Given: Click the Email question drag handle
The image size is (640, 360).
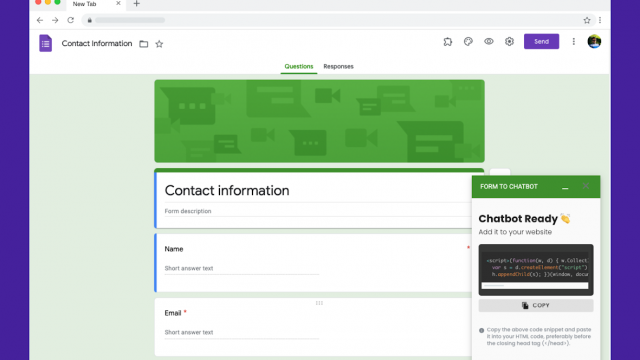Looking at the screenshot, I should click(x=319, y=303).
